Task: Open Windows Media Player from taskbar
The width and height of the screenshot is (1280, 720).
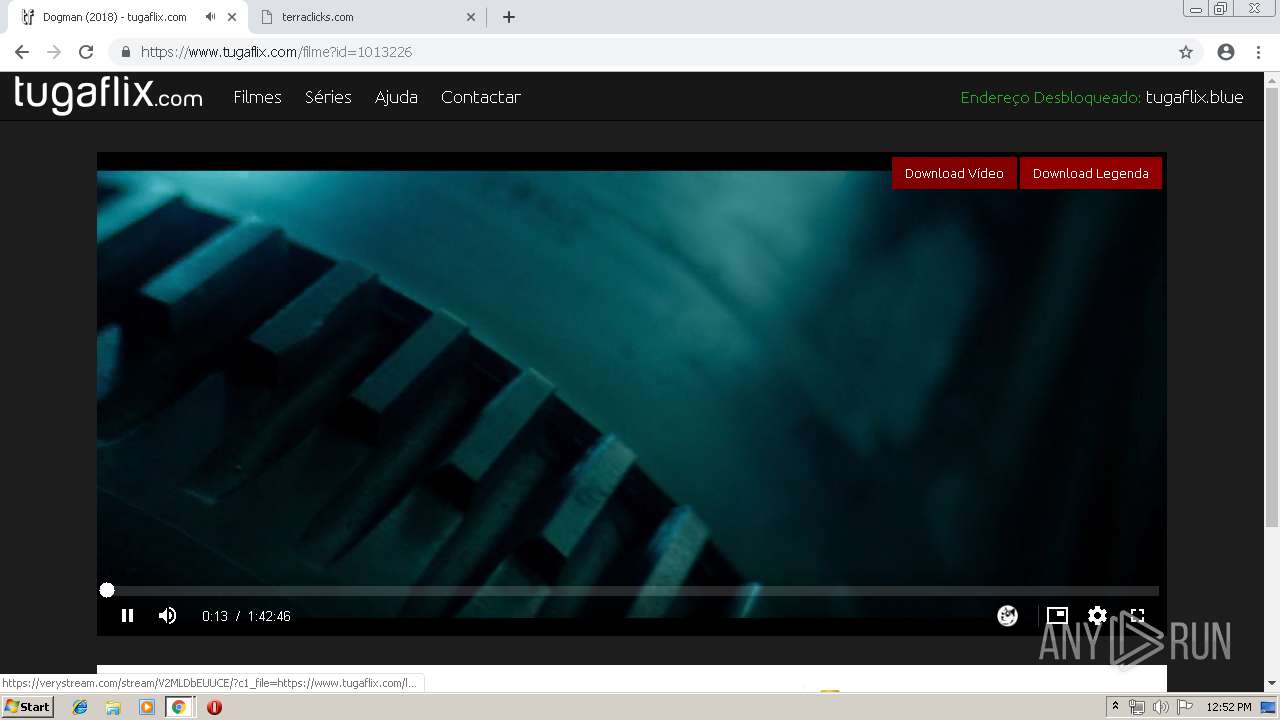Action: 146,707
